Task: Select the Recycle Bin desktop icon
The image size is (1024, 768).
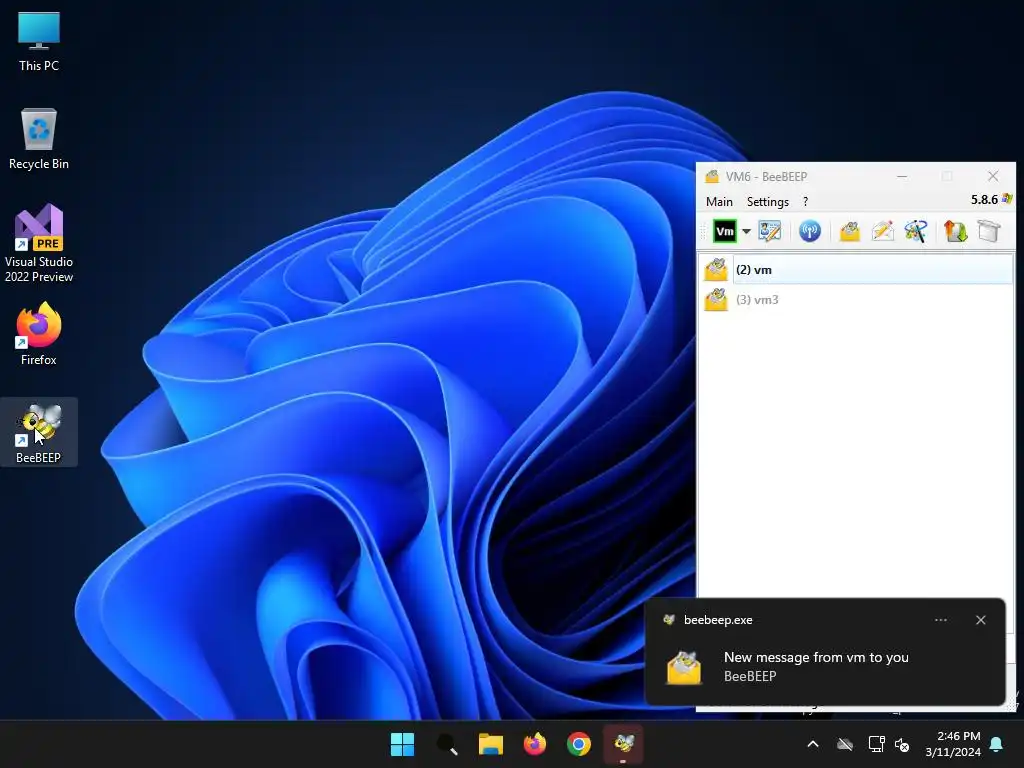Action: [39, 139]
